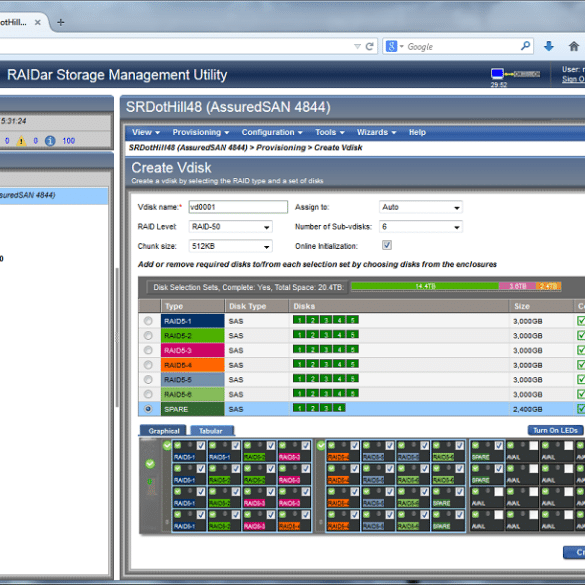Open the View menu
This screenshot has width=585, height=585.
tap(146, 132)
